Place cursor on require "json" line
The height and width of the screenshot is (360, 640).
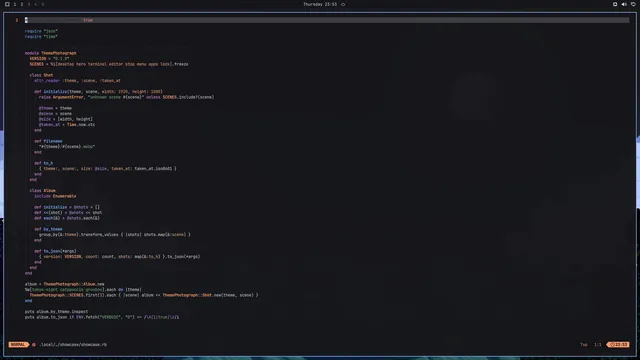point(41,31)
